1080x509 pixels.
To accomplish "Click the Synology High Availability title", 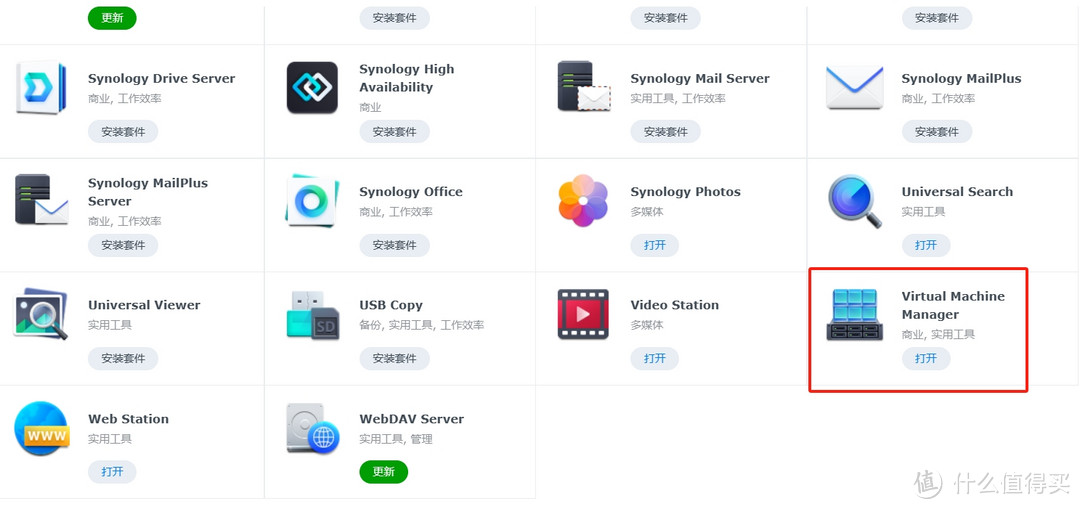I will point(407,78).
